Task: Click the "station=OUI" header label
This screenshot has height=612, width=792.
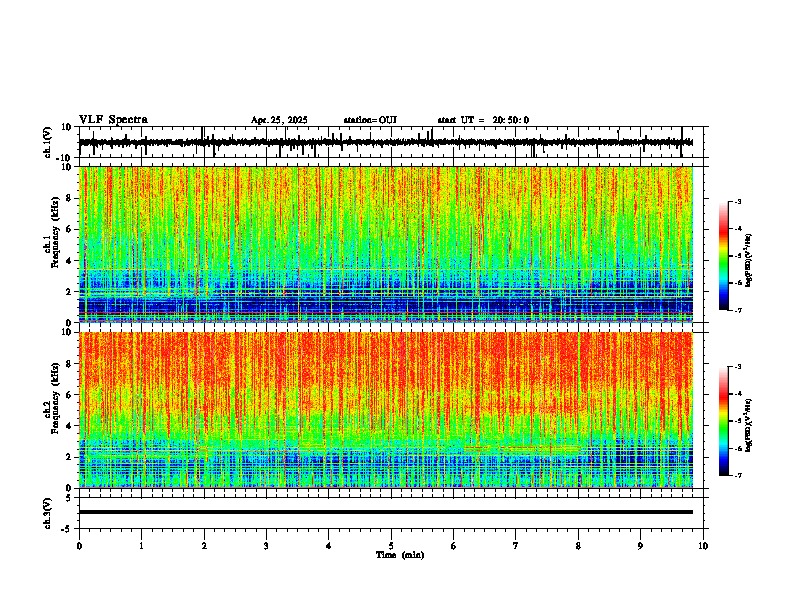Action: pos(370,120)
